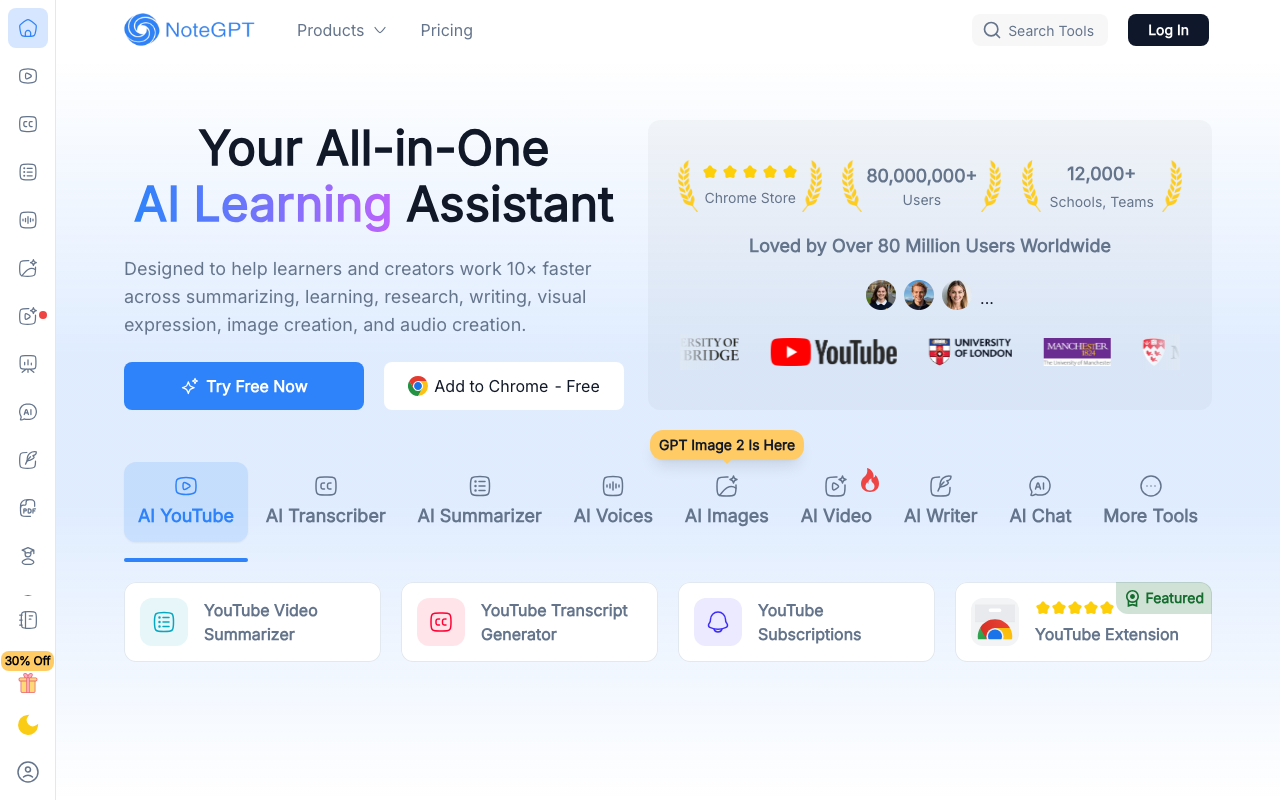This screenshot has height=800, width=1280.
Task: Open the sidebar graduation cap icon
Action: [x=28, y=556]
